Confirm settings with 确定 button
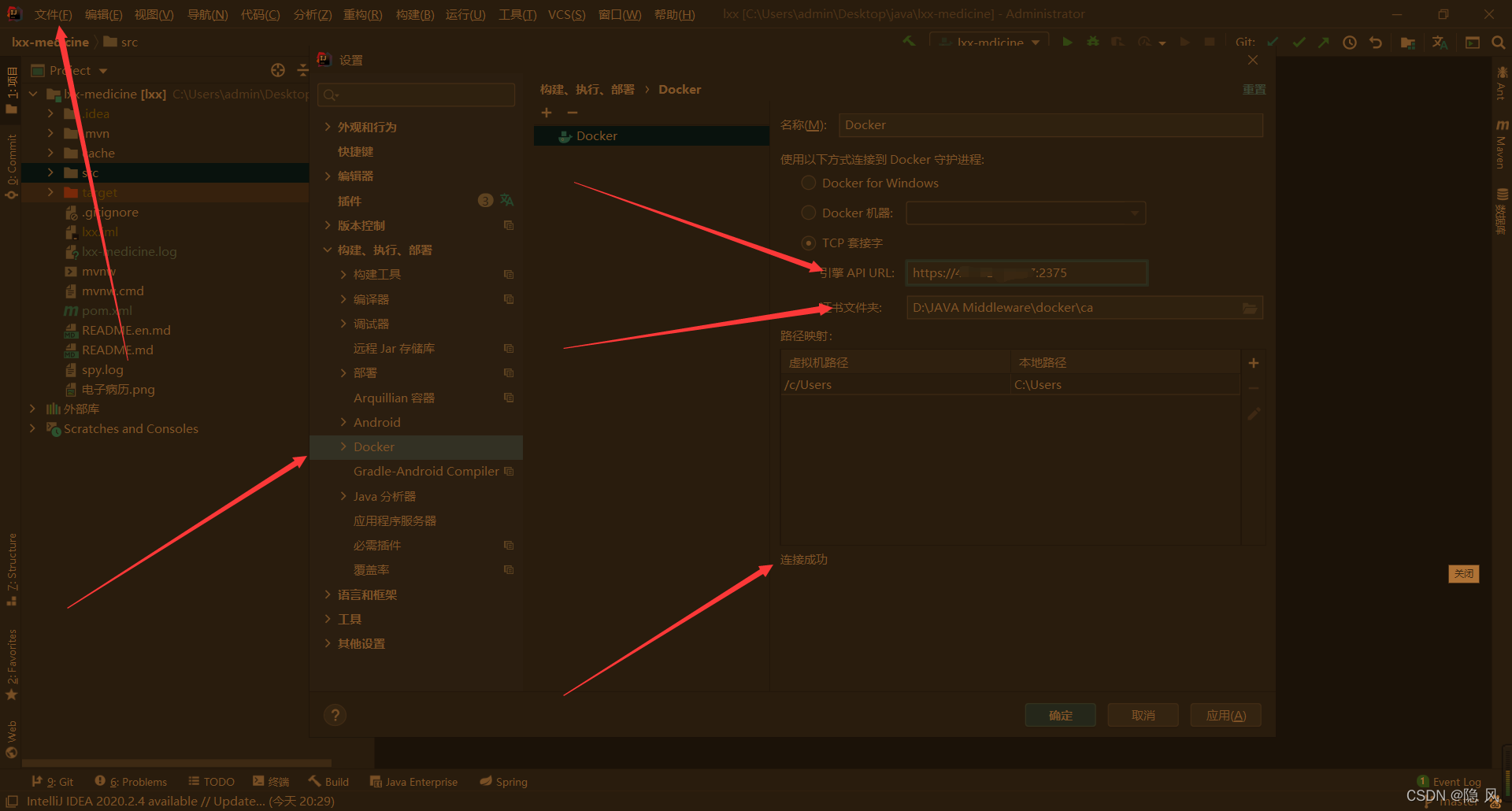1512x811 pixels. point(1060,715)
